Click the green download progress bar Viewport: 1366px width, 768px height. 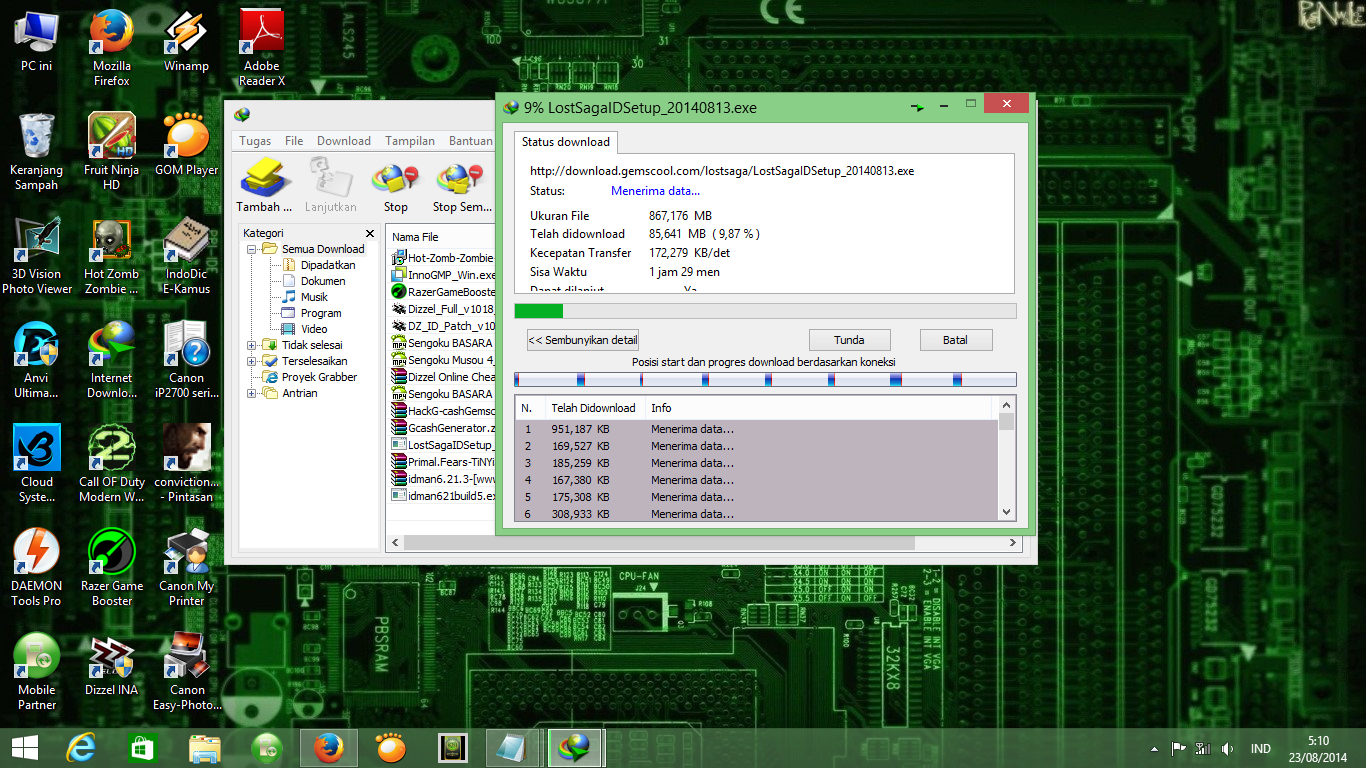pos(765,311)
